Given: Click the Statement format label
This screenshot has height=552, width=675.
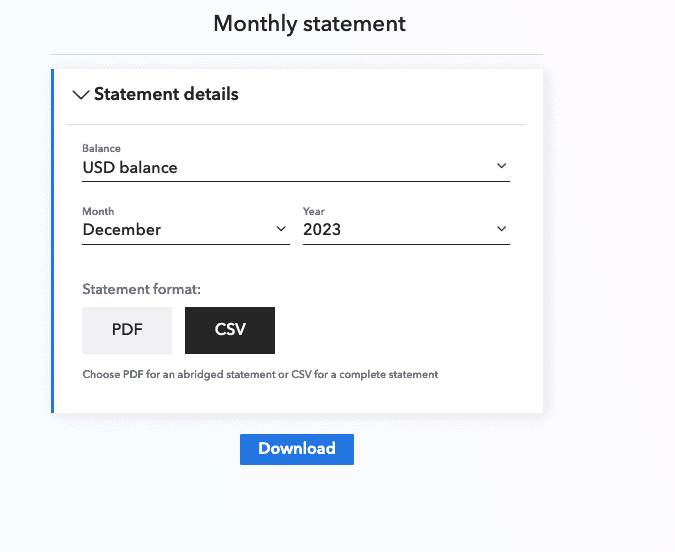Looking at the screenshot, I should coord(142,289).
